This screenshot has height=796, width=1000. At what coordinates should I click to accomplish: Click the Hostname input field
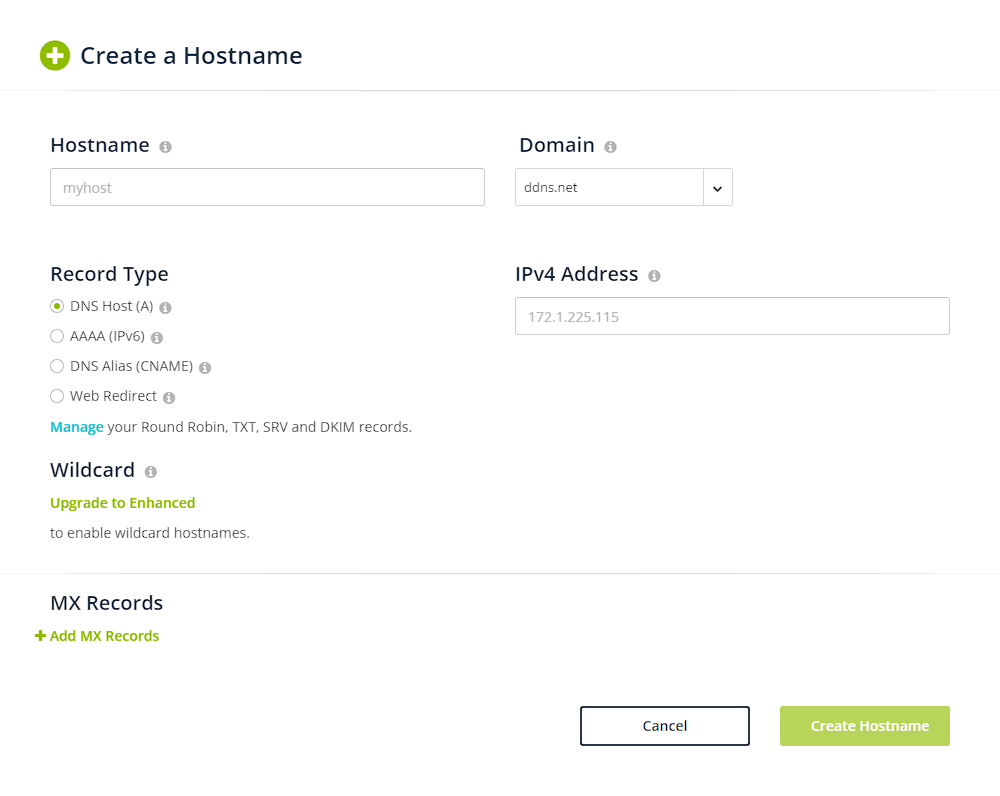click(x=267, y=188)
